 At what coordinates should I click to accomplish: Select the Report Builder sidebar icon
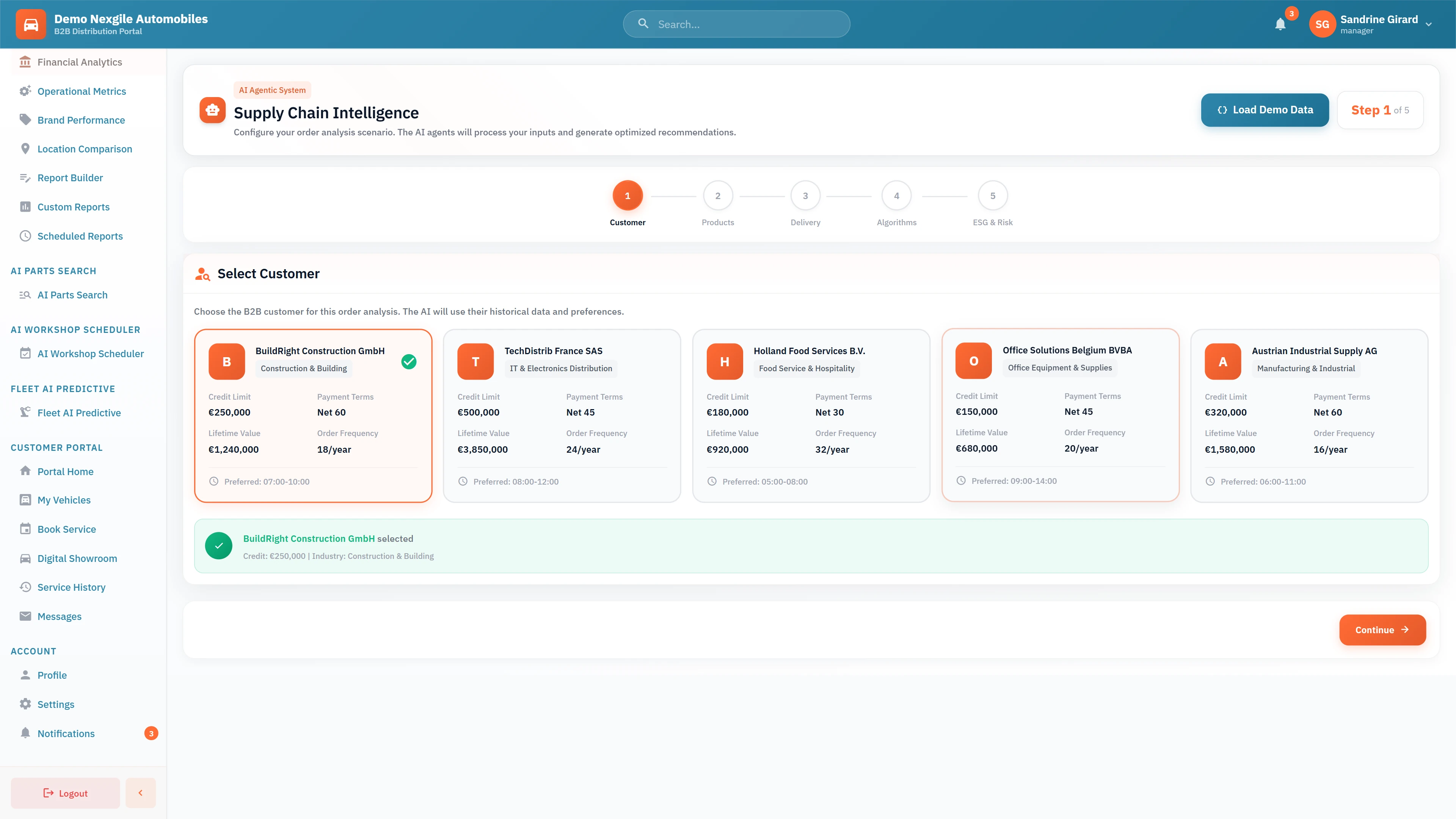(25, 177)
